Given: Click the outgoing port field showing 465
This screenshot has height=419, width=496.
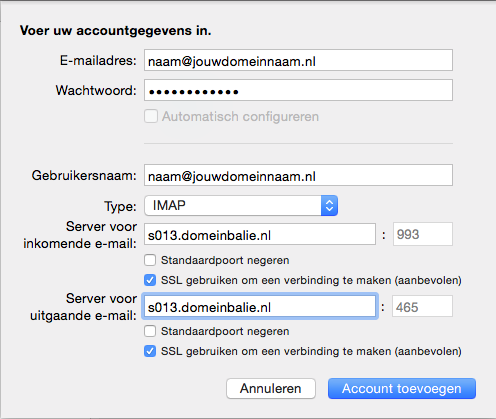Looking at the screenshot, I should pyautogui.click(x=422, y=306).
